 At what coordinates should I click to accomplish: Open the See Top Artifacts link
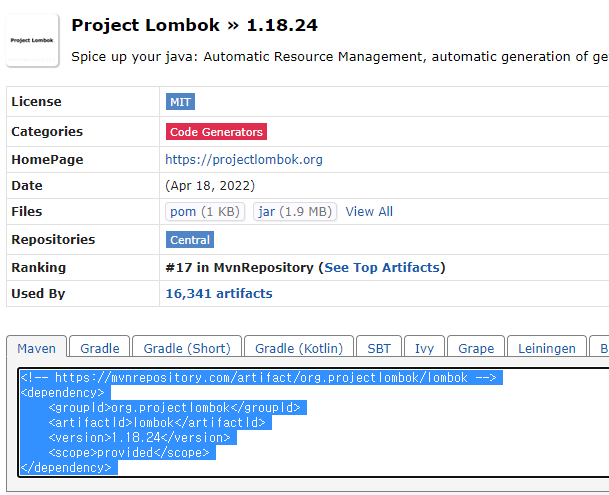click(382, 268)
